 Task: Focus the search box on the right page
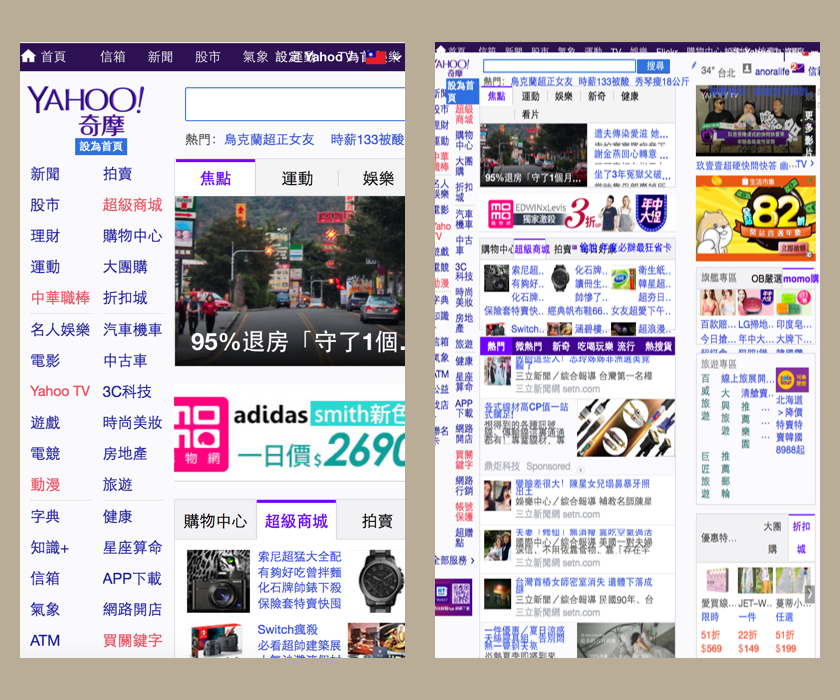point(559,66)
